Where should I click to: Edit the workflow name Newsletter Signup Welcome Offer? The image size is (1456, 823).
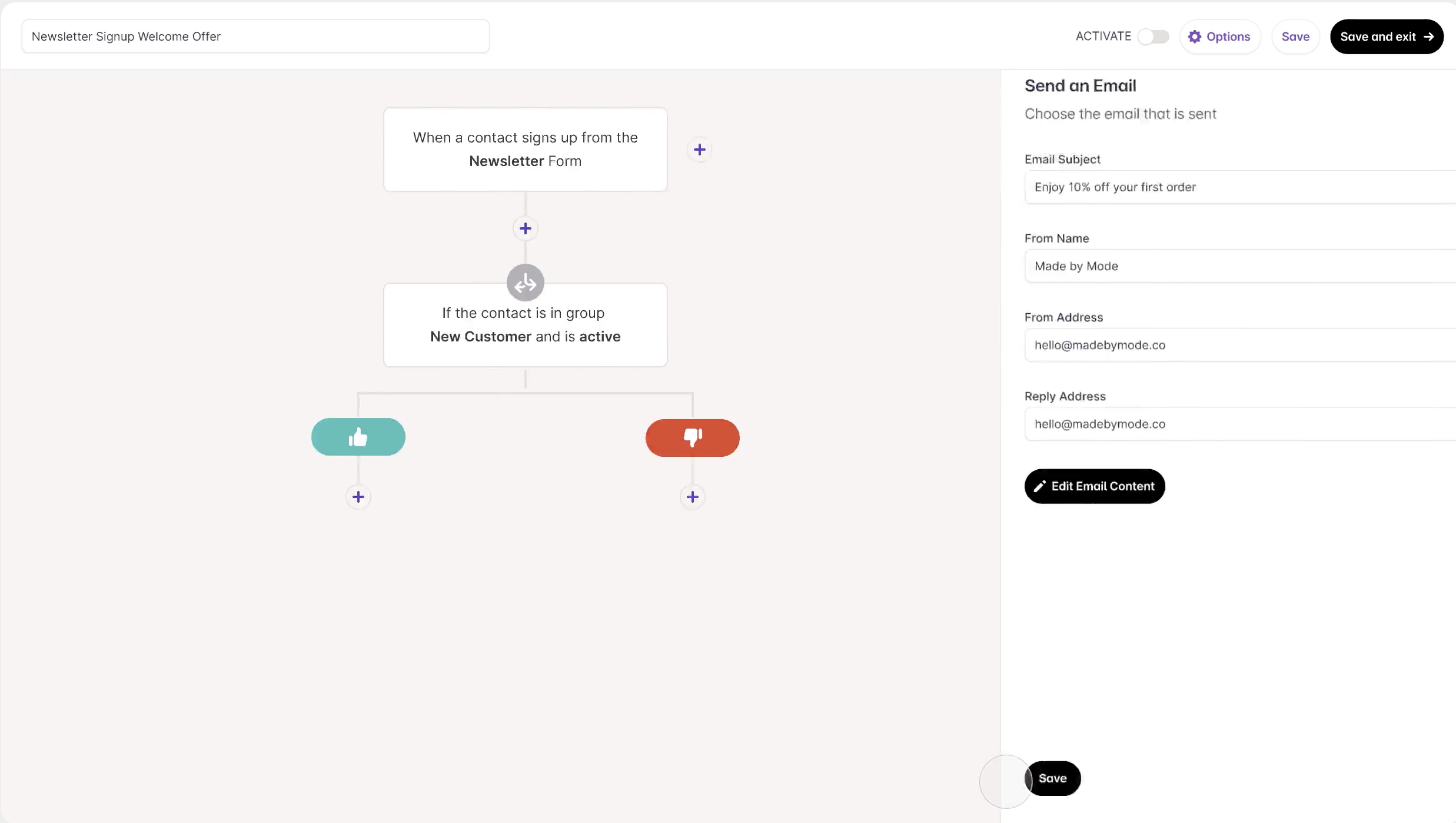pyautogui.click(x=255, y=36)
